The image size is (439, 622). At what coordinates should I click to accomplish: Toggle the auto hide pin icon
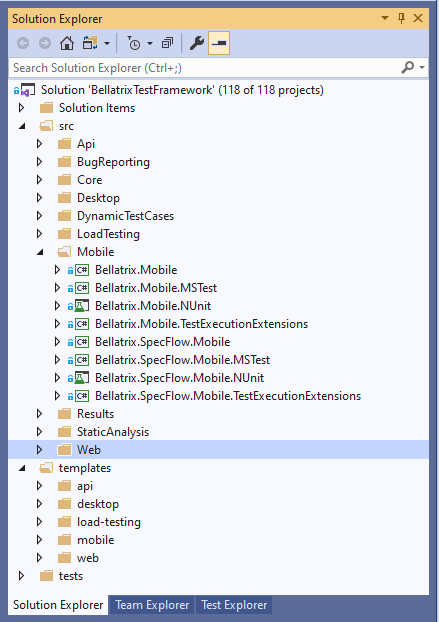[401, 18]
